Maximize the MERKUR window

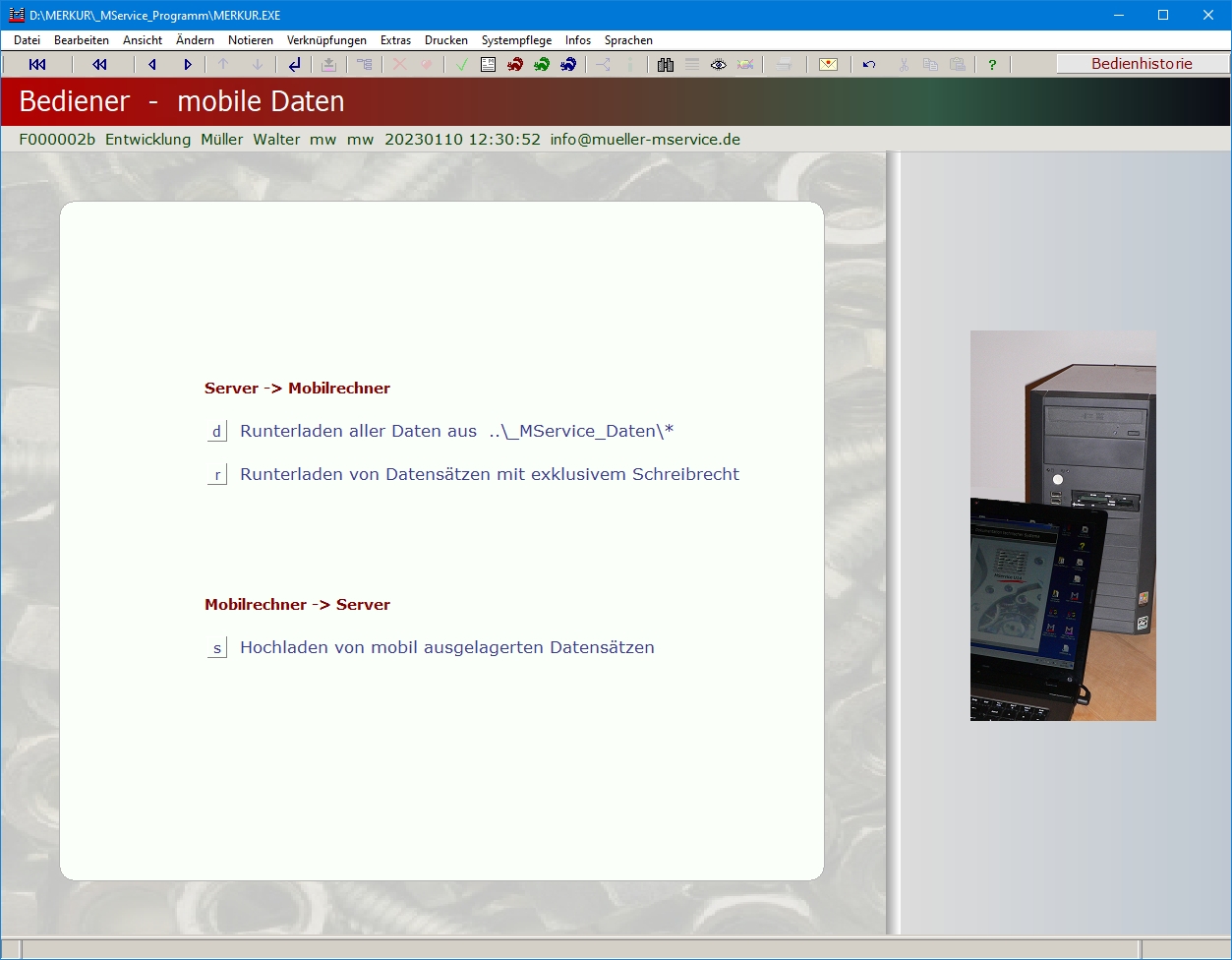(x=1163, y=15)
